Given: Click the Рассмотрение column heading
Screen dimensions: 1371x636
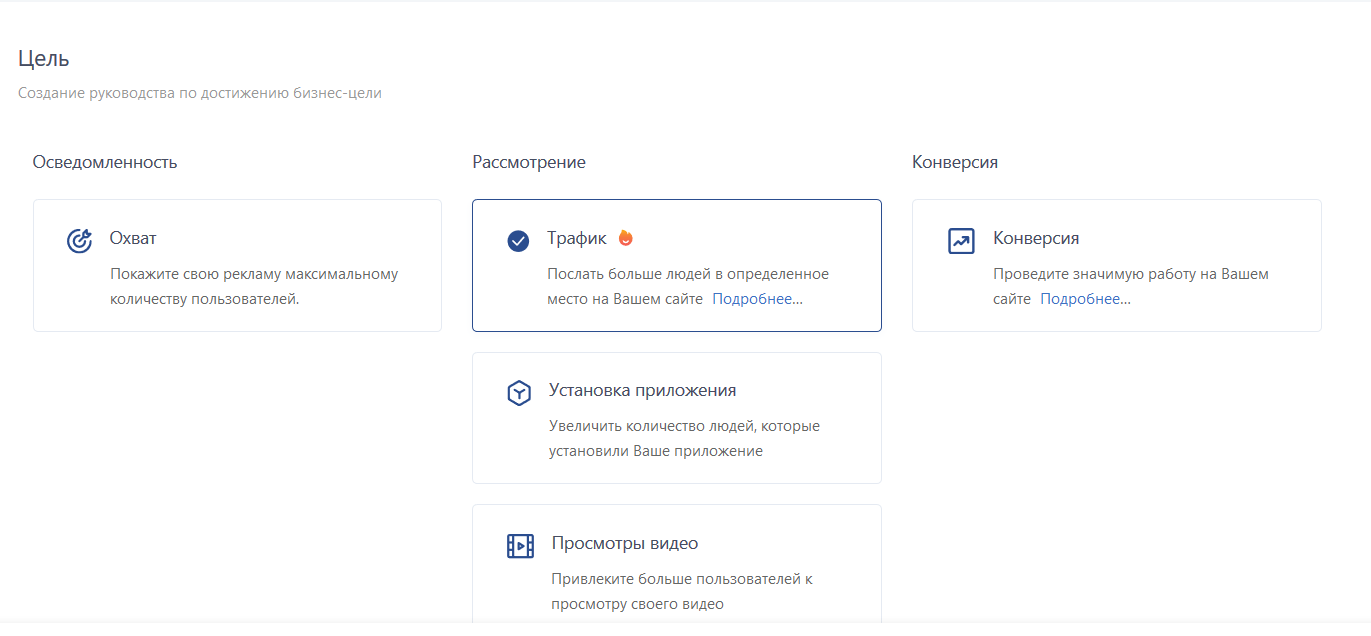Looking at the screenshot, I should click(529, 162).
